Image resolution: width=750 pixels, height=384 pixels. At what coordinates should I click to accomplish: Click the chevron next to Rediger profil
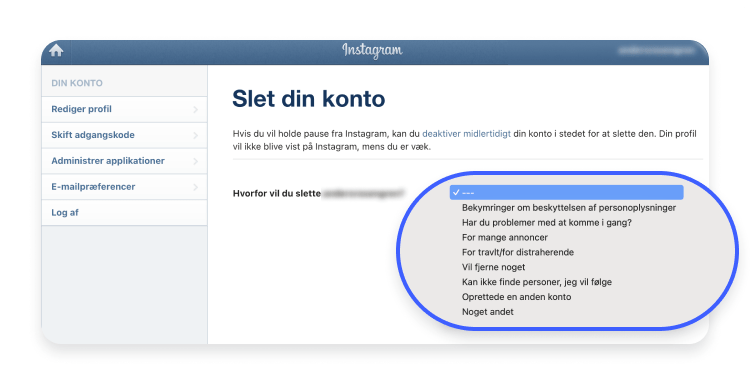coord(196,110)
